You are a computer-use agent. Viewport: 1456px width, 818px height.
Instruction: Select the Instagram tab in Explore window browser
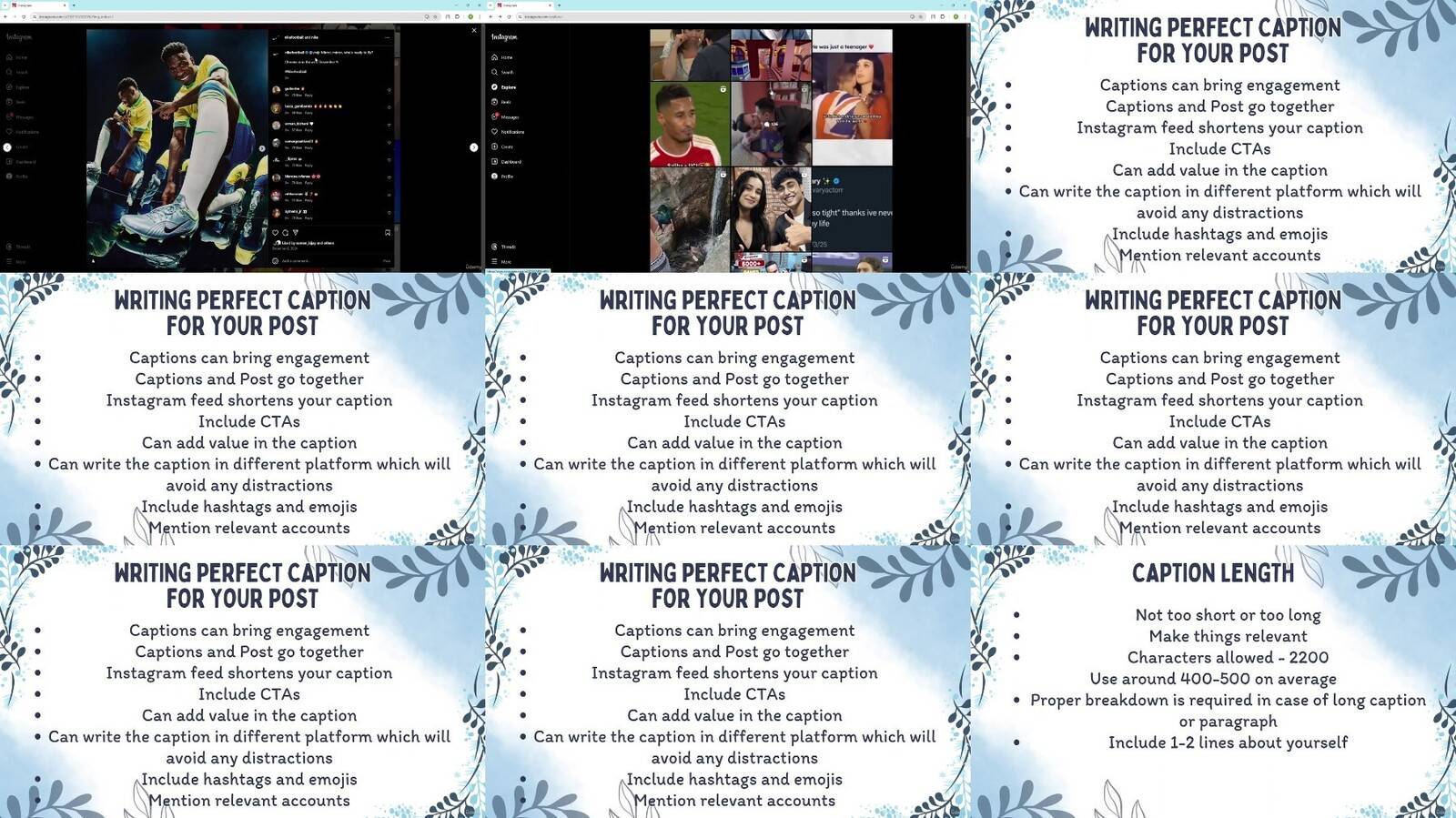(524, 5)
